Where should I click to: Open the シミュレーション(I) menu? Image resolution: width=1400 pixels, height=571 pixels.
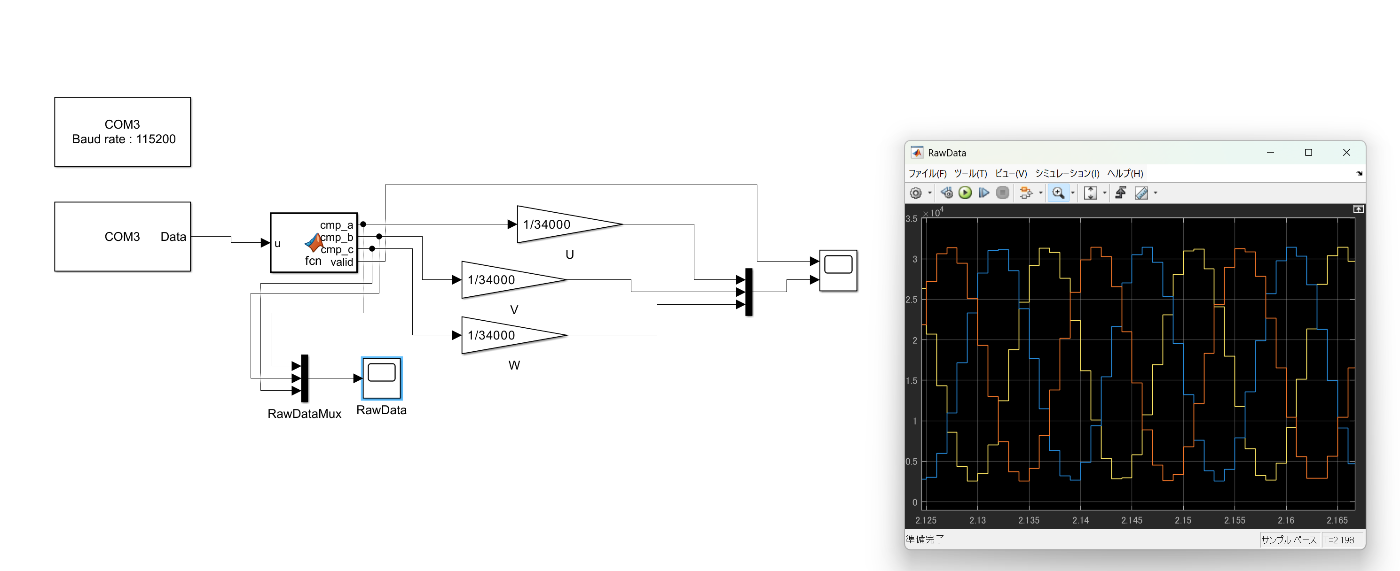click(x=1067, y=174)
